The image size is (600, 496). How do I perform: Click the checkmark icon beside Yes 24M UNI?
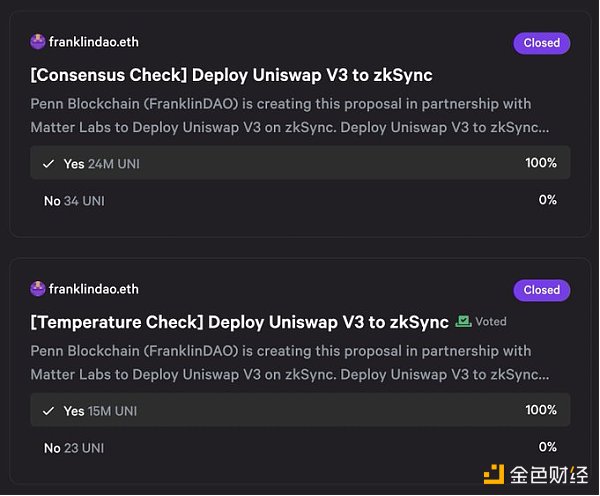[48, 163]
